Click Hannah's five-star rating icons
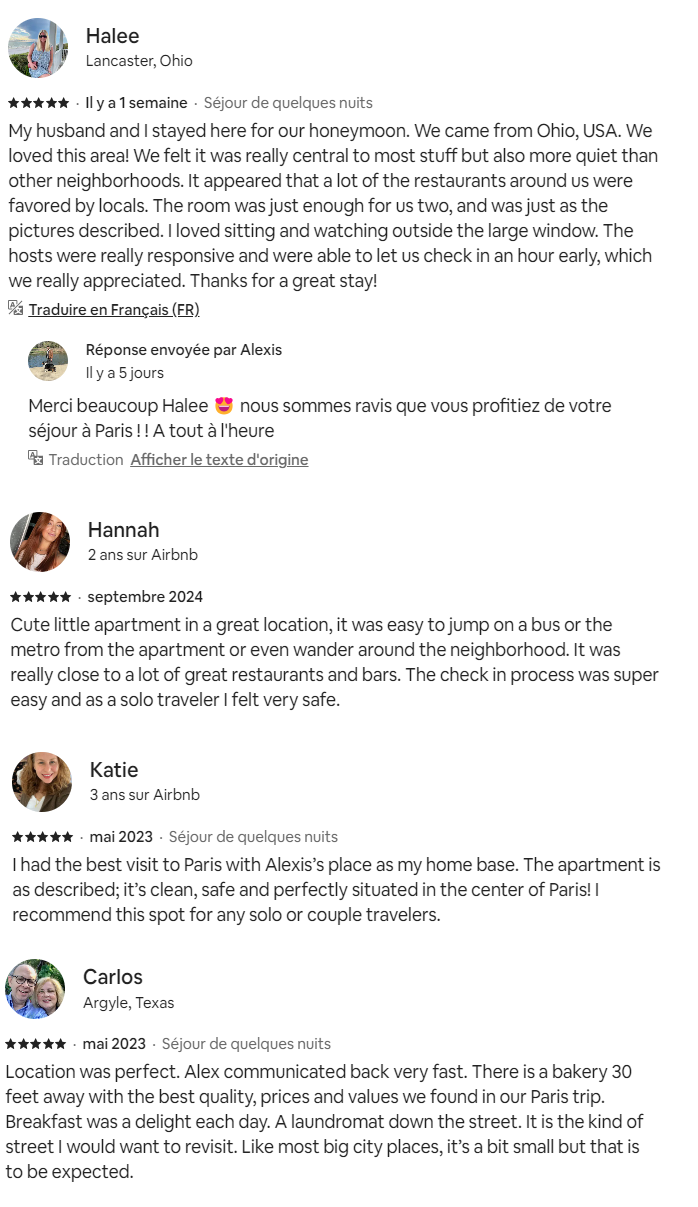 [x=41, y=597]
